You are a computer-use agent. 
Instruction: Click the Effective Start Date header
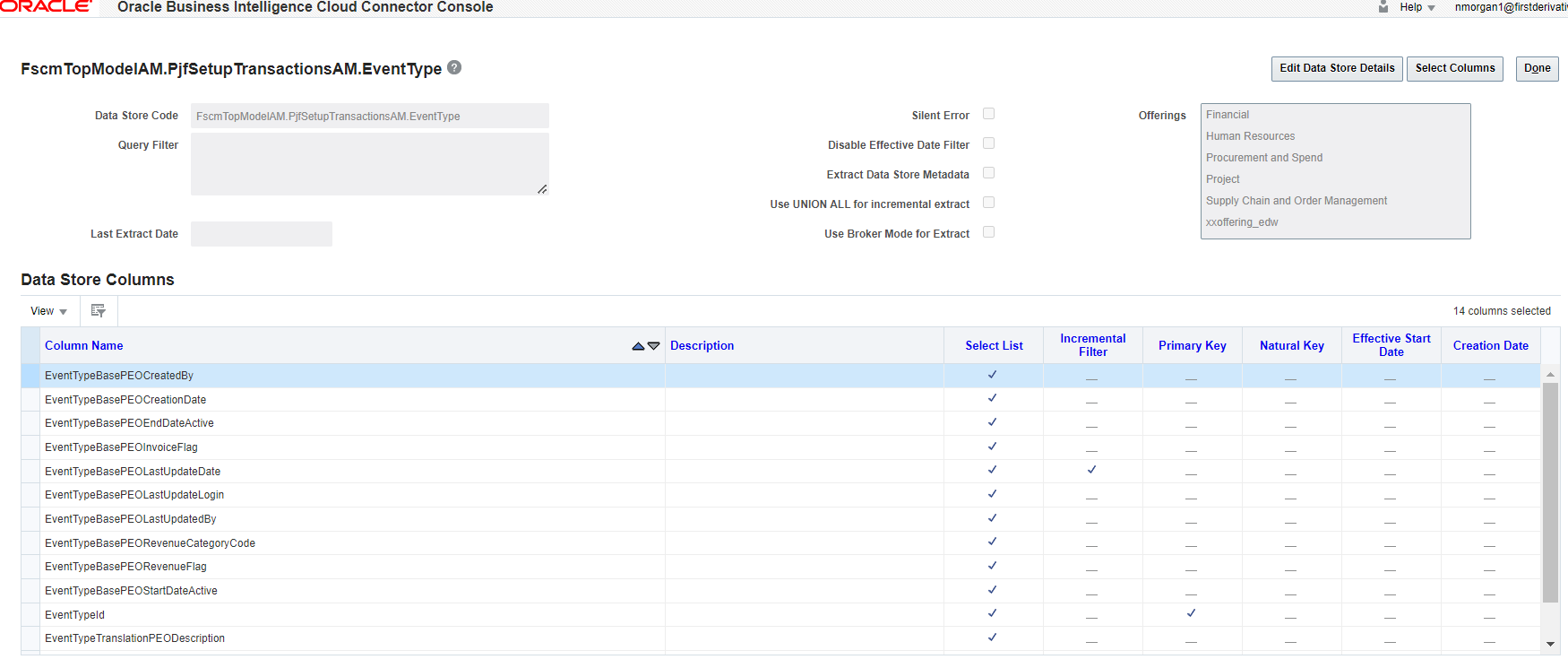[x=1391, y=345]
